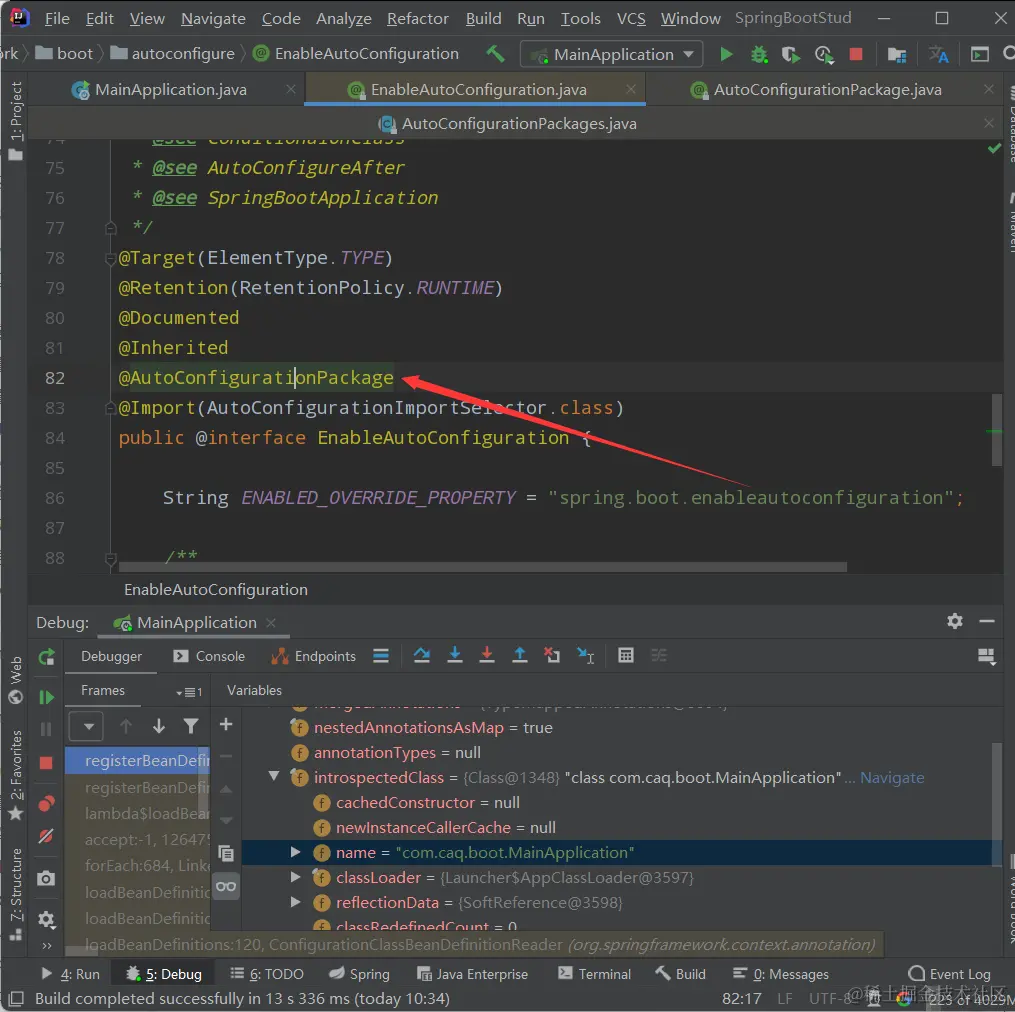Stop the process with the top toolbar red square

click(856, 54)
